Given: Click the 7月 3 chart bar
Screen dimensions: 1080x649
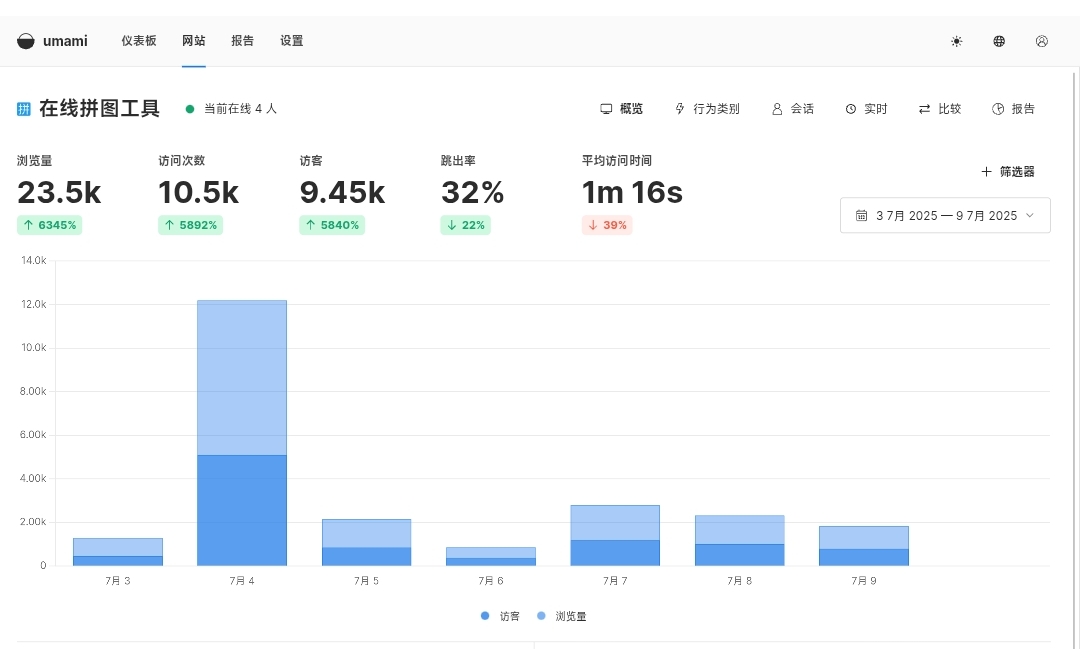Looking at the screenshot, I should pos(118,552).
